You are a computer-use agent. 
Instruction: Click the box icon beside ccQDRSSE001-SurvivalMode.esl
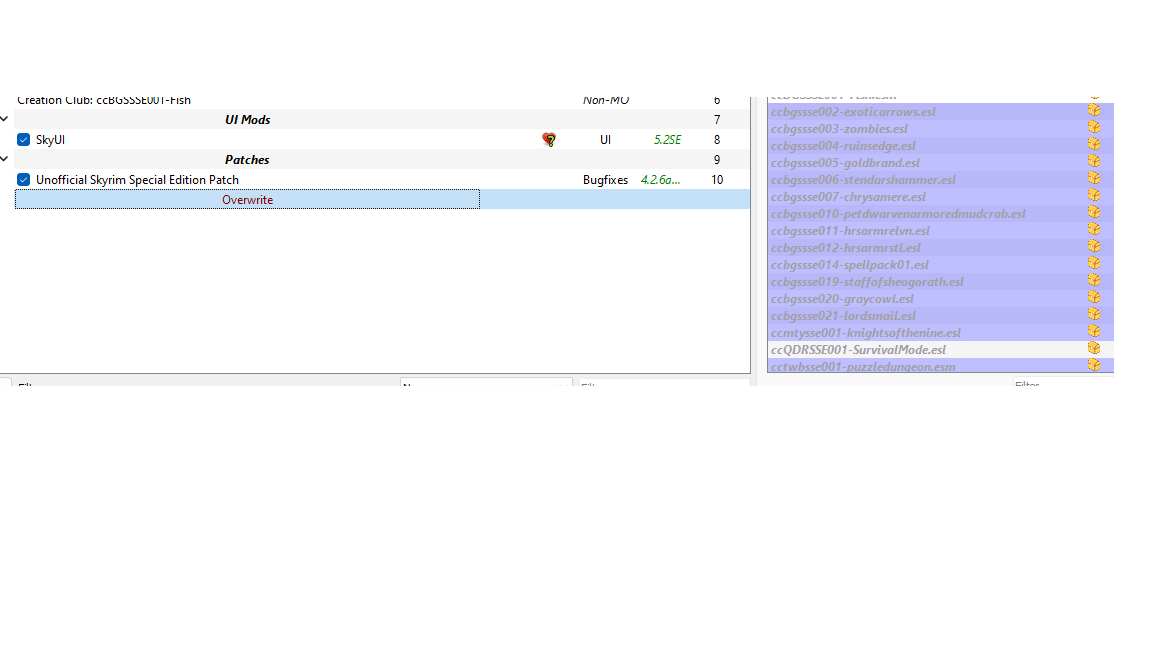(1094, 348)
